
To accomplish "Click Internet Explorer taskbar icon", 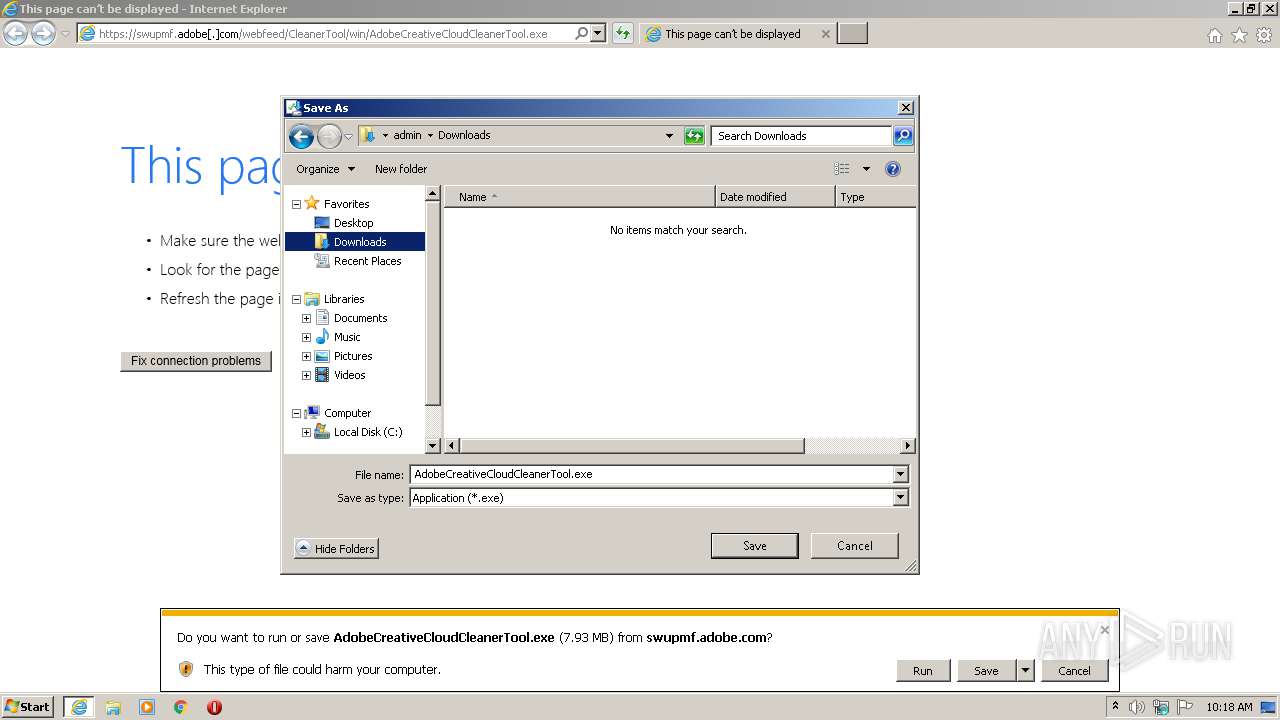I will (x=79, y=707).
